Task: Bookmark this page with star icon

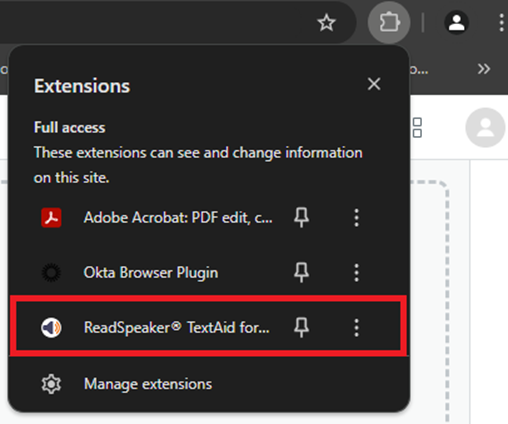Action: [x=326, y=23]
